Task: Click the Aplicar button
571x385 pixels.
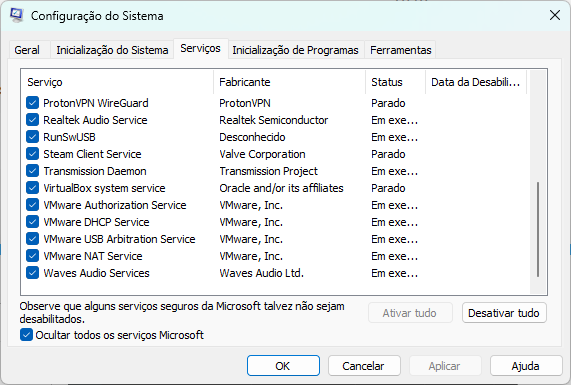Action: click(x=445, y=366)
